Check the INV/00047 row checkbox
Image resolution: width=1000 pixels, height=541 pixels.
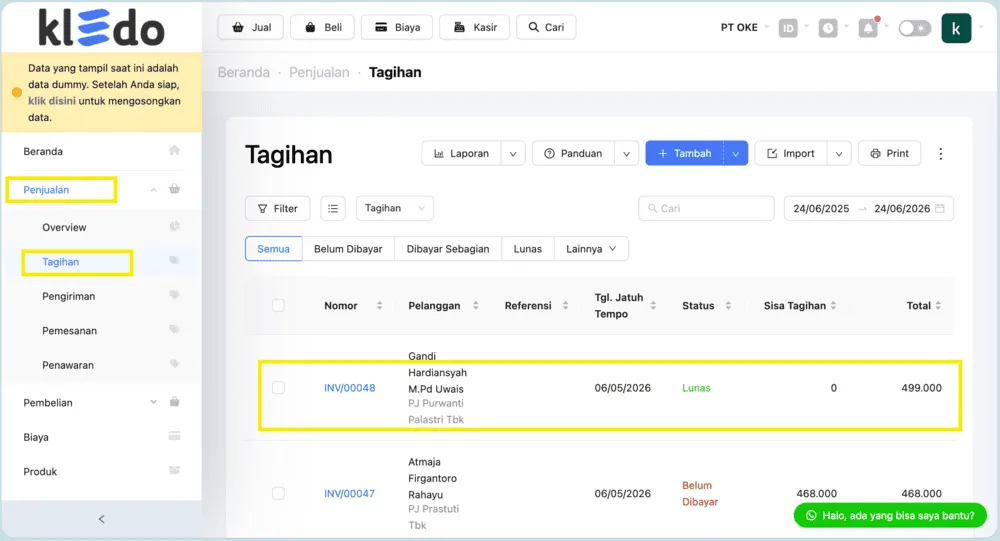point(278,493)
